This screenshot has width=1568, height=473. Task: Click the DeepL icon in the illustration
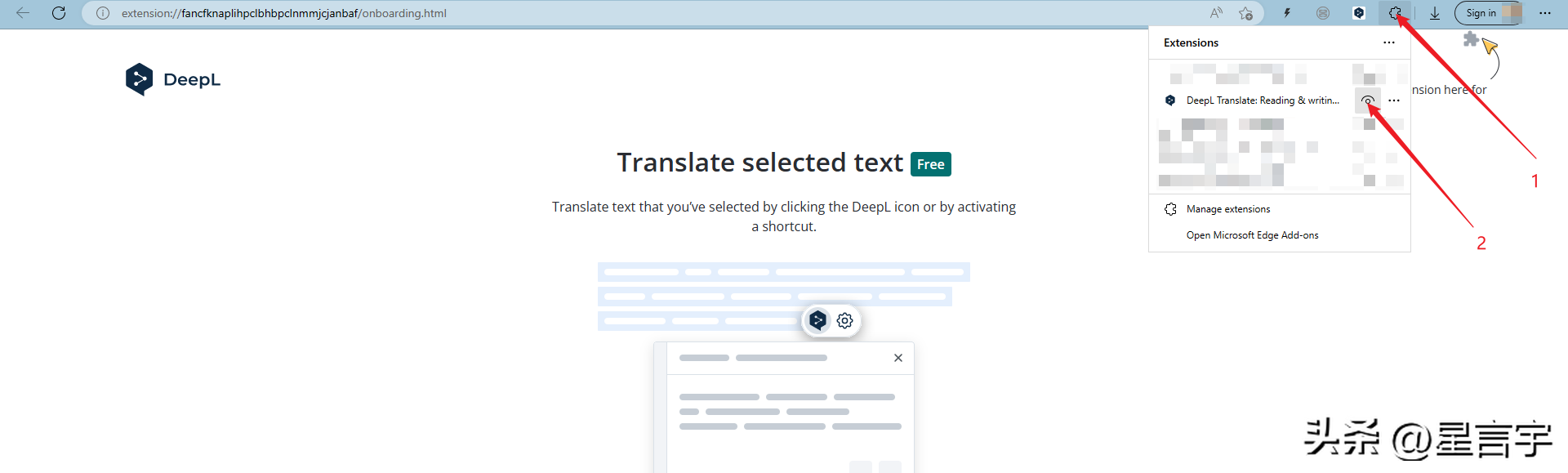[x=817, y=320]
